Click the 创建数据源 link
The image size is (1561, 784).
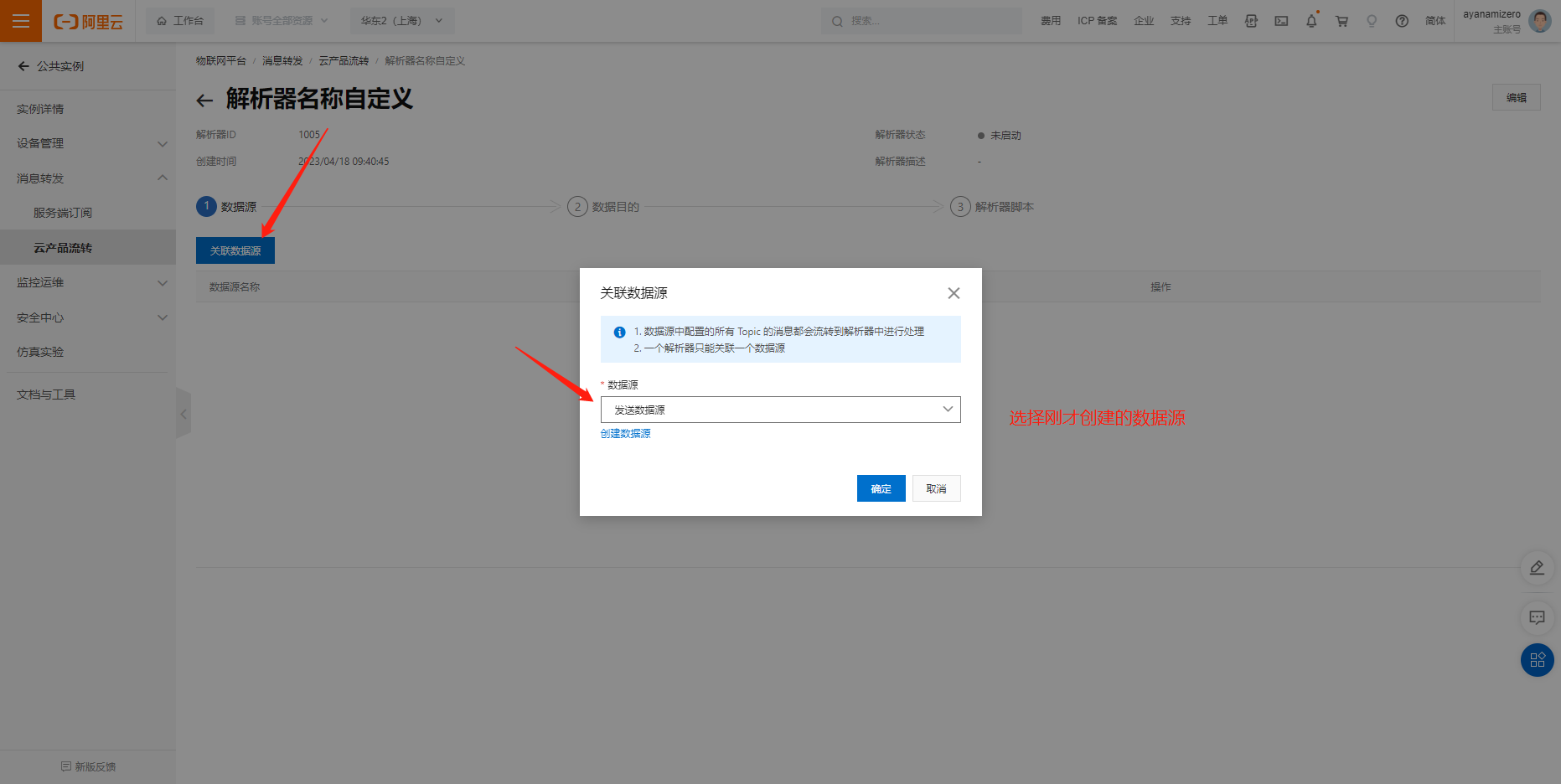[625, 434]
